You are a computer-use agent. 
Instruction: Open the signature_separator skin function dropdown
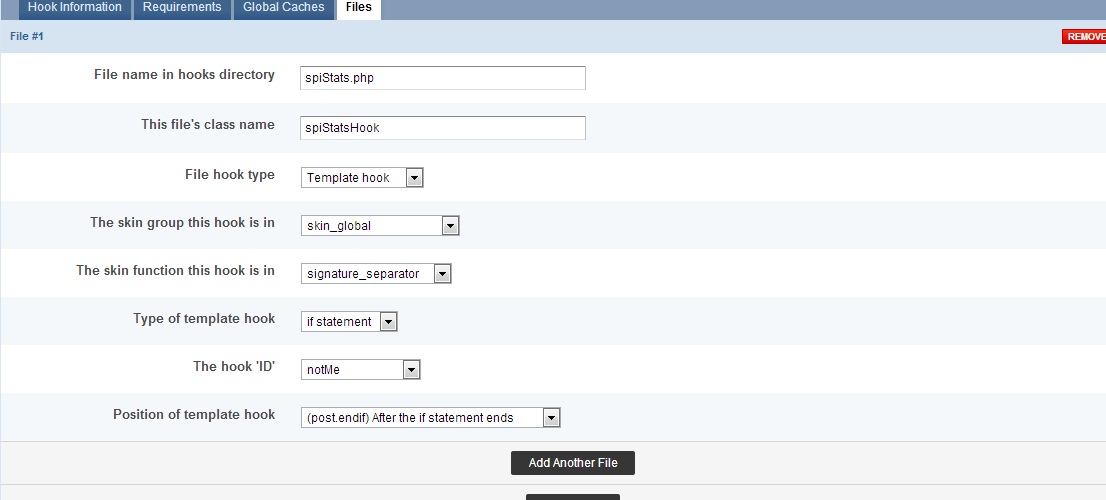coord(376,274)
